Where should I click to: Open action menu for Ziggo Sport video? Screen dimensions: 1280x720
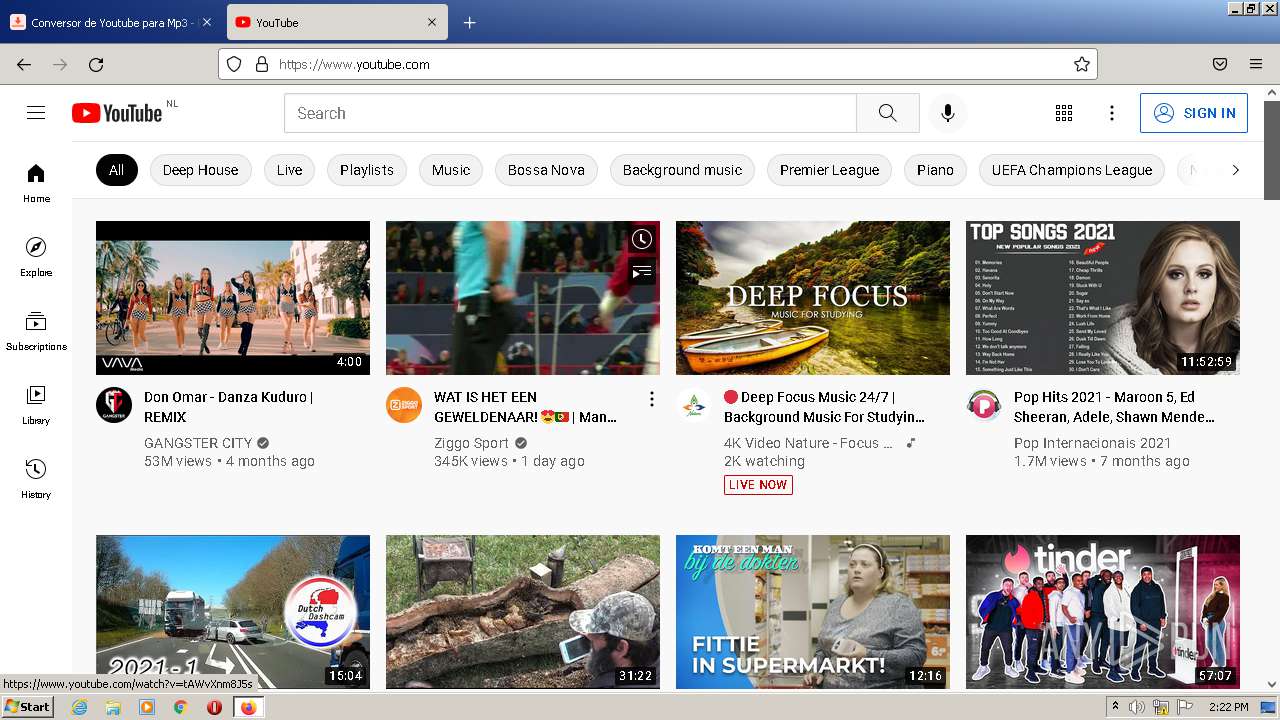(652, 399)
